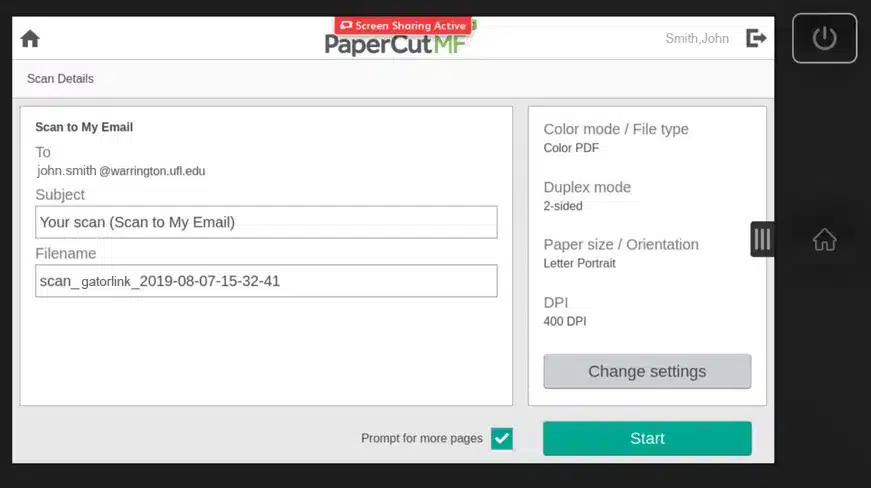The image size is (871, 488).
Task: Click the three-bar side panel handle
Action: click(x=762, y=239)
